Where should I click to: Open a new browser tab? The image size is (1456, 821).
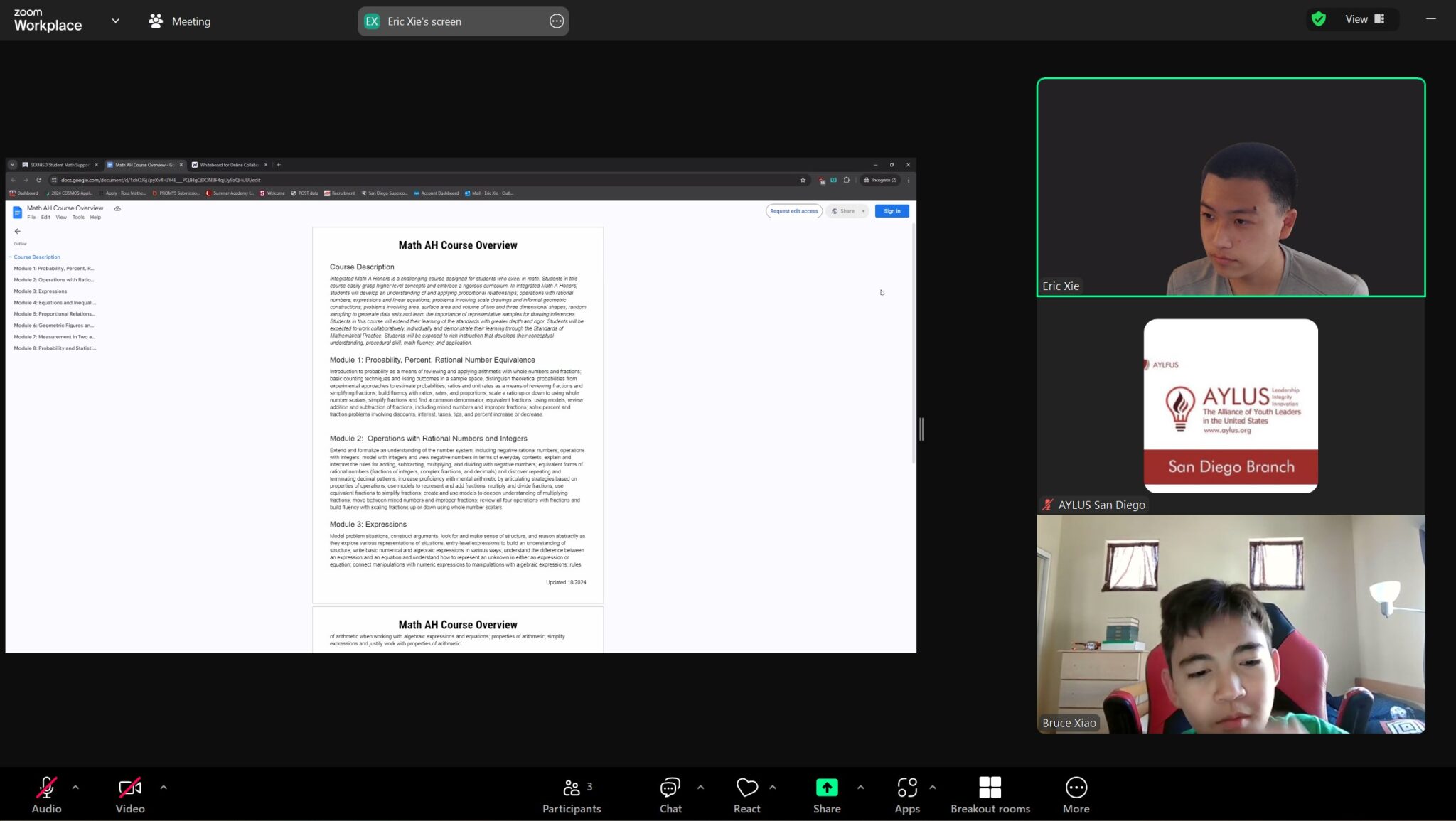pos(279,165)
